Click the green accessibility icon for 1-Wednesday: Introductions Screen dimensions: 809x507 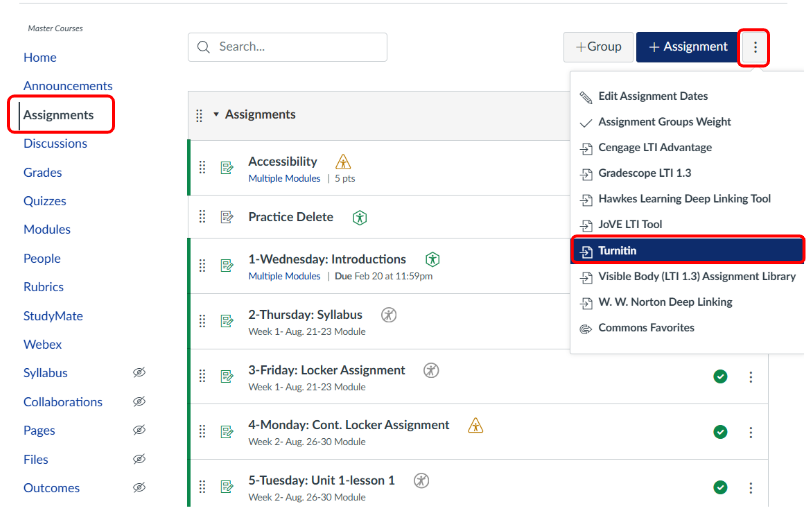point(432,259)
